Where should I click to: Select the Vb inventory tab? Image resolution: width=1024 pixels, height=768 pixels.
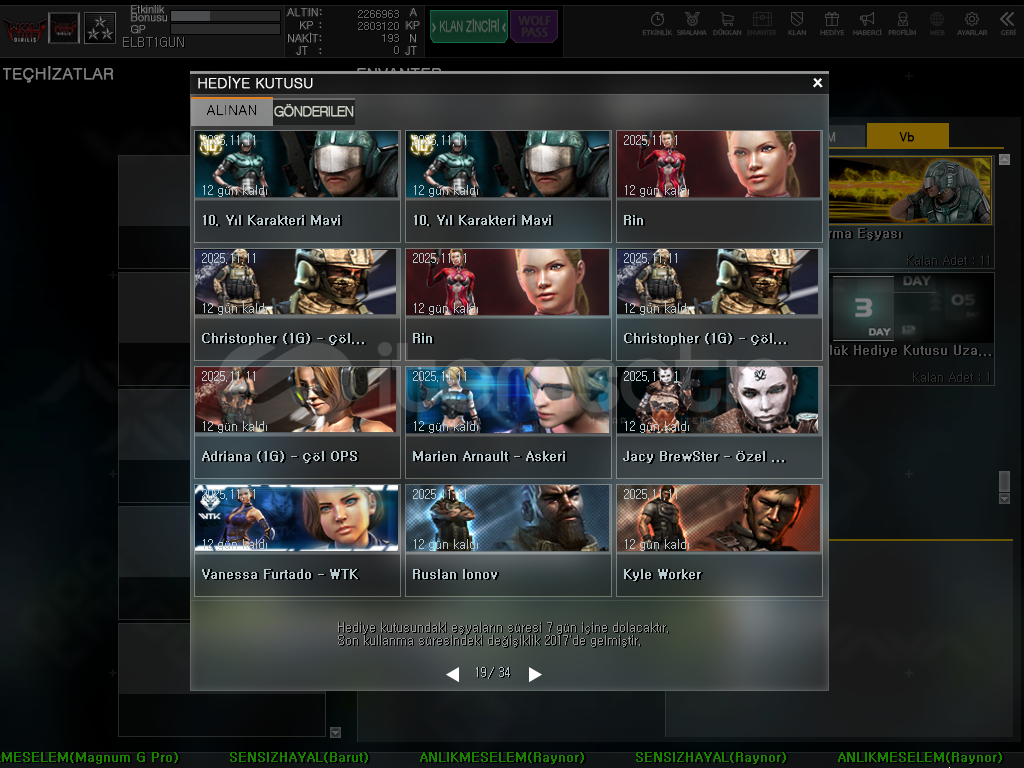pos(906,136)
